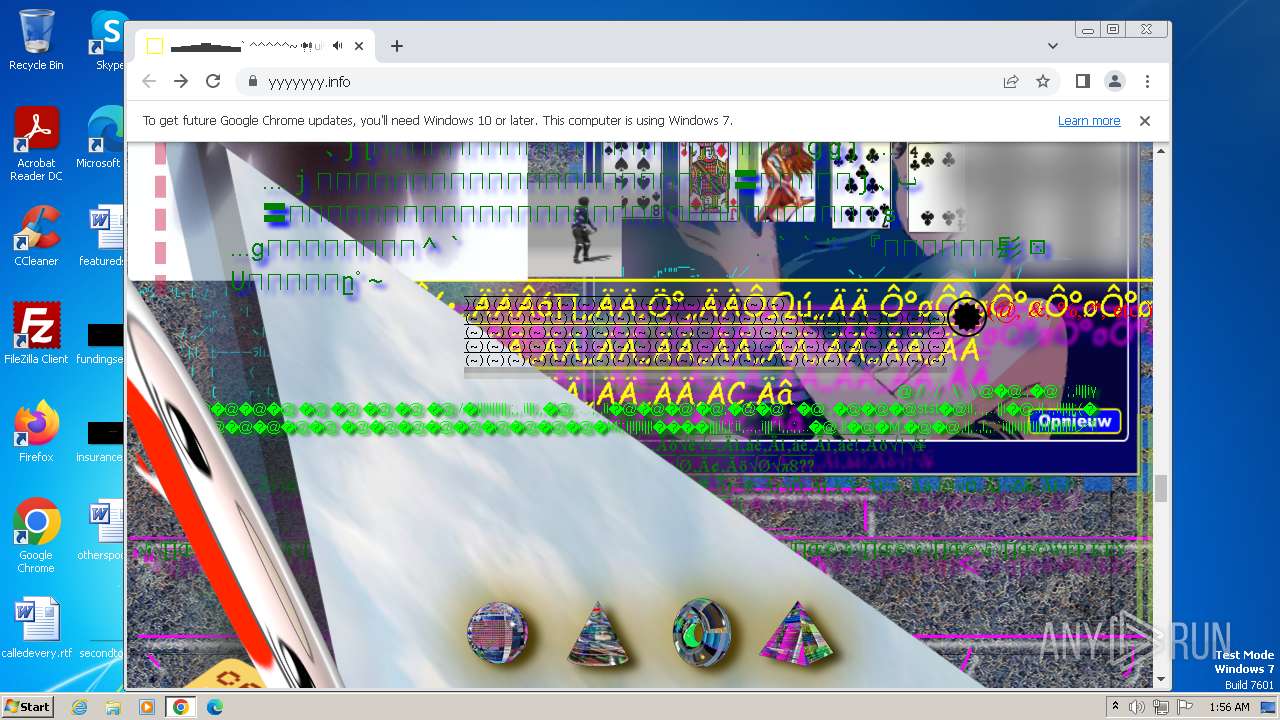
Task: Open the Google Chrome desktop icon
Action: click(x=36, y=536)
